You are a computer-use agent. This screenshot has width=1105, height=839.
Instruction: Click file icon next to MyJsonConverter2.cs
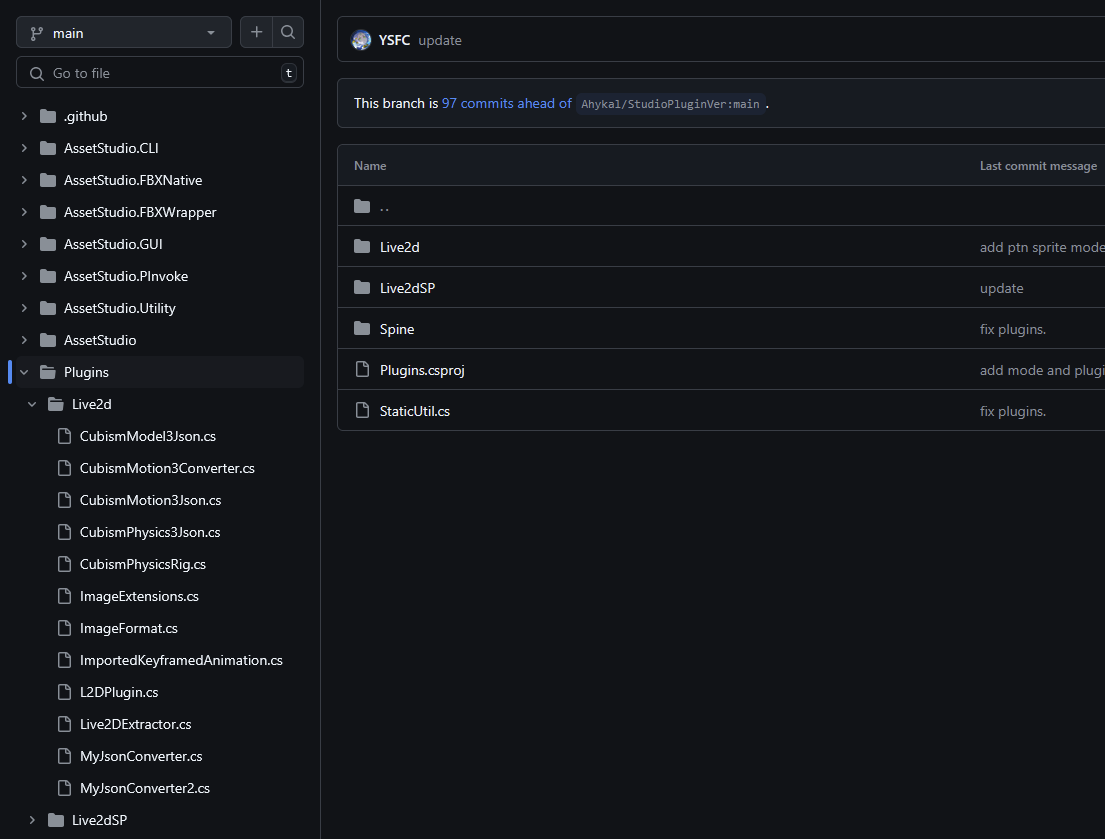tap(64, 788)
